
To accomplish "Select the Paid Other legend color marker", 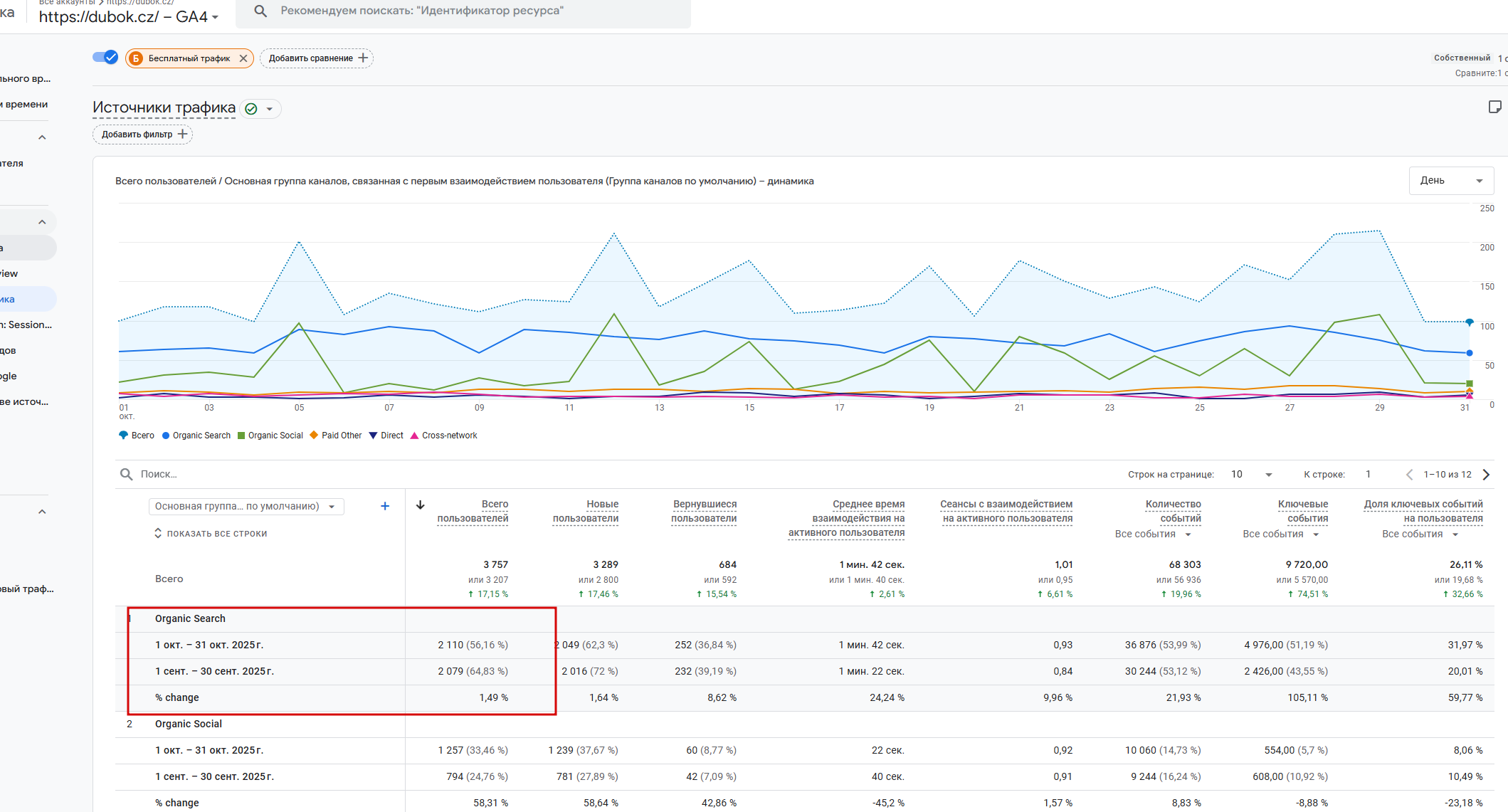I will pos(314,436).
